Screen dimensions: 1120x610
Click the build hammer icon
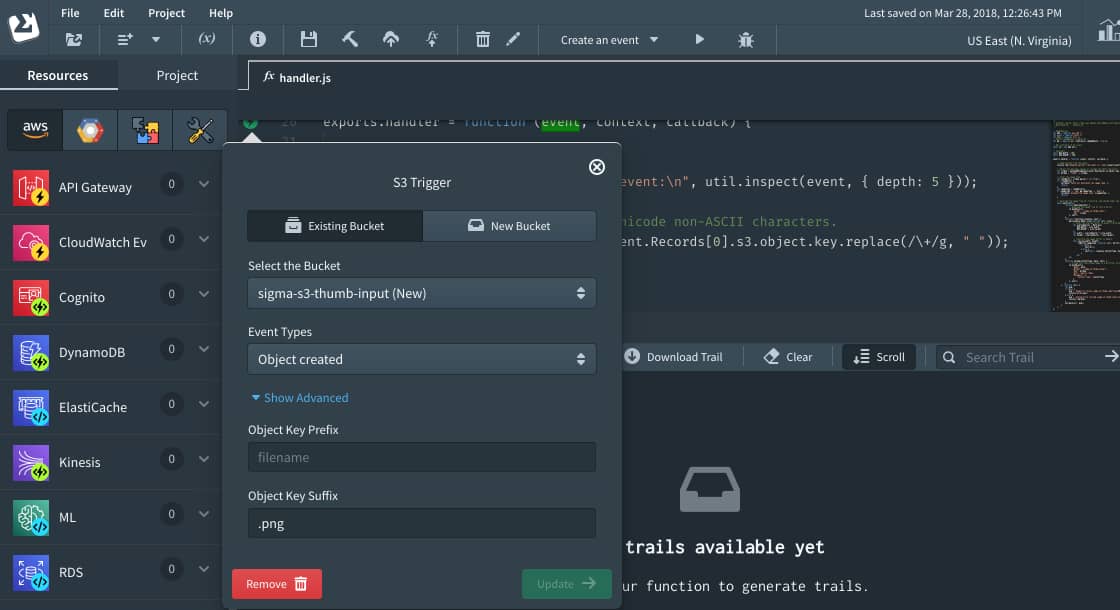[350, 39]
